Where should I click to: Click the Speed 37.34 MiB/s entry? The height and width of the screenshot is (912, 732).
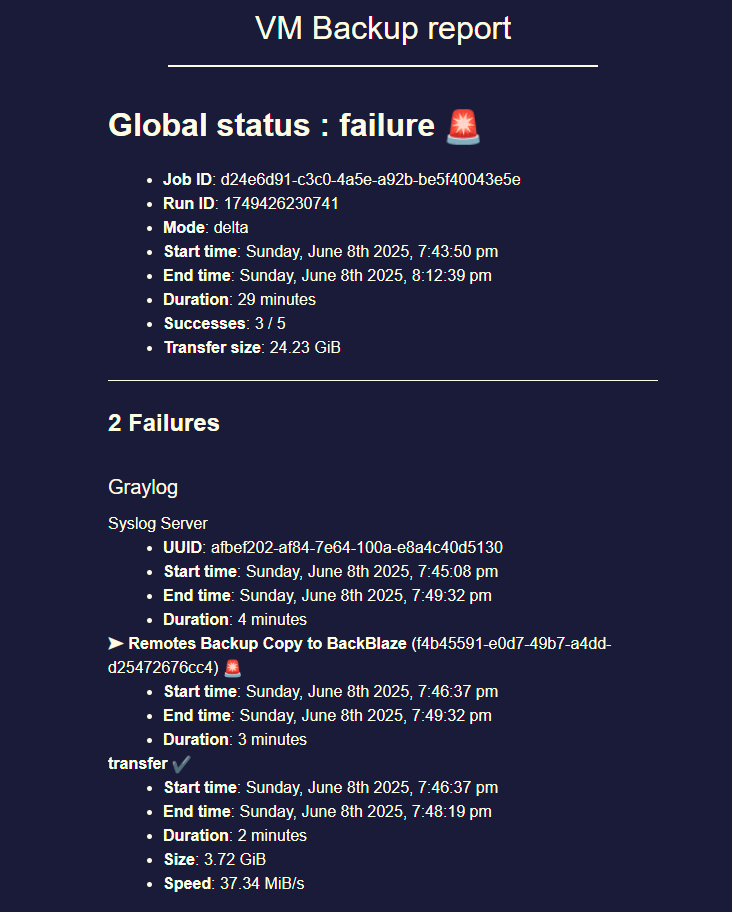coord(234,883)
